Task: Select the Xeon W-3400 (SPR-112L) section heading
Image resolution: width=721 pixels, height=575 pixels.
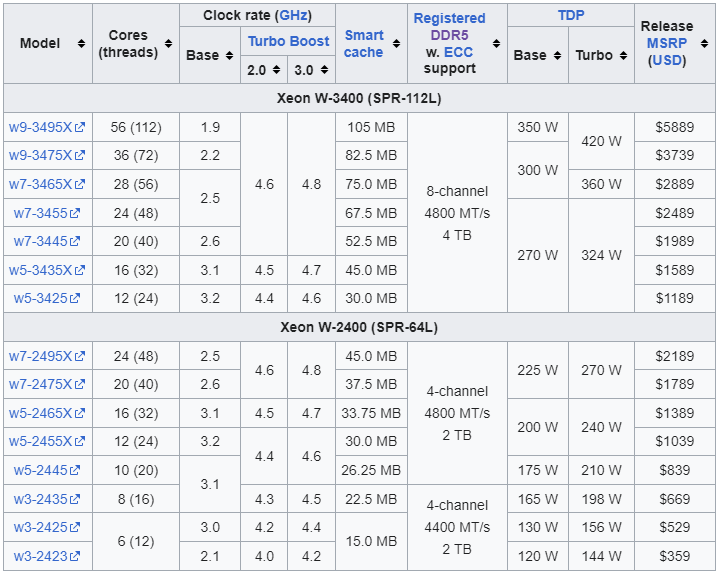Action: [x=359, y=98]
